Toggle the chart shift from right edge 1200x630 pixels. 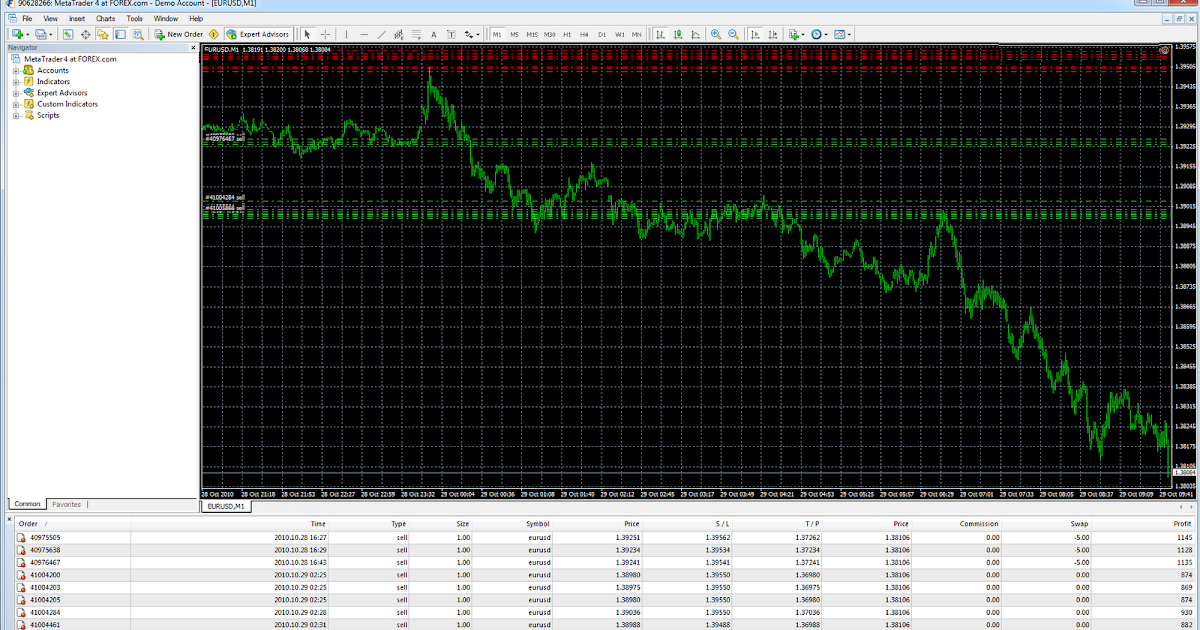click(x=773, y=33)
